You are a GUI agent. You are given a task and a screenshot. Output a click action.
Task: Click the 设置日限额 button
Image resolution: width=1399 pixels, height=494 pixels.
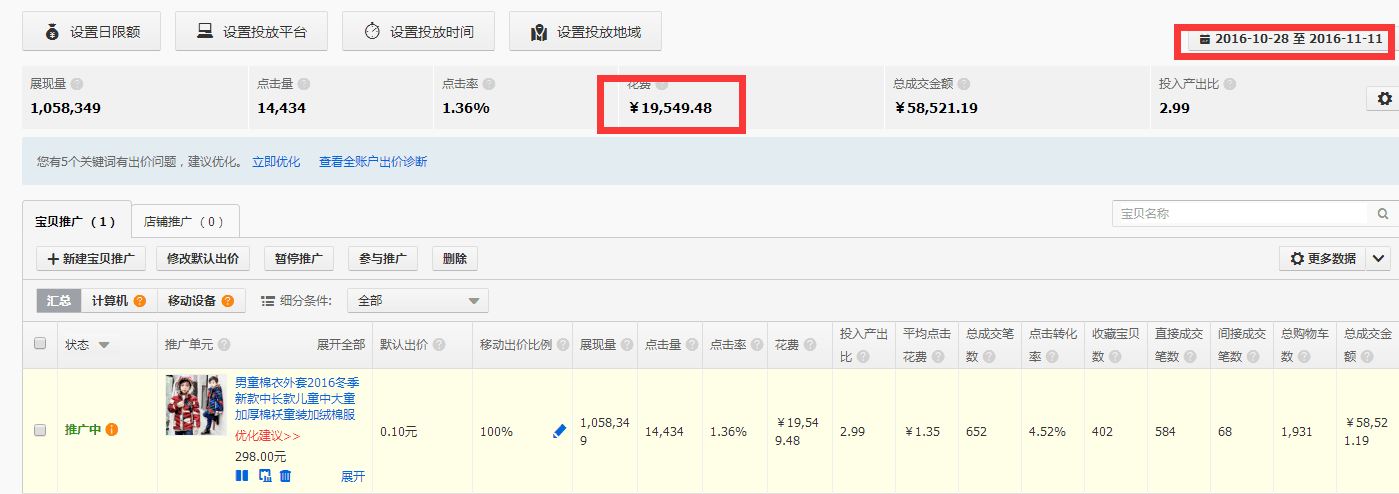tap(91, 32)
